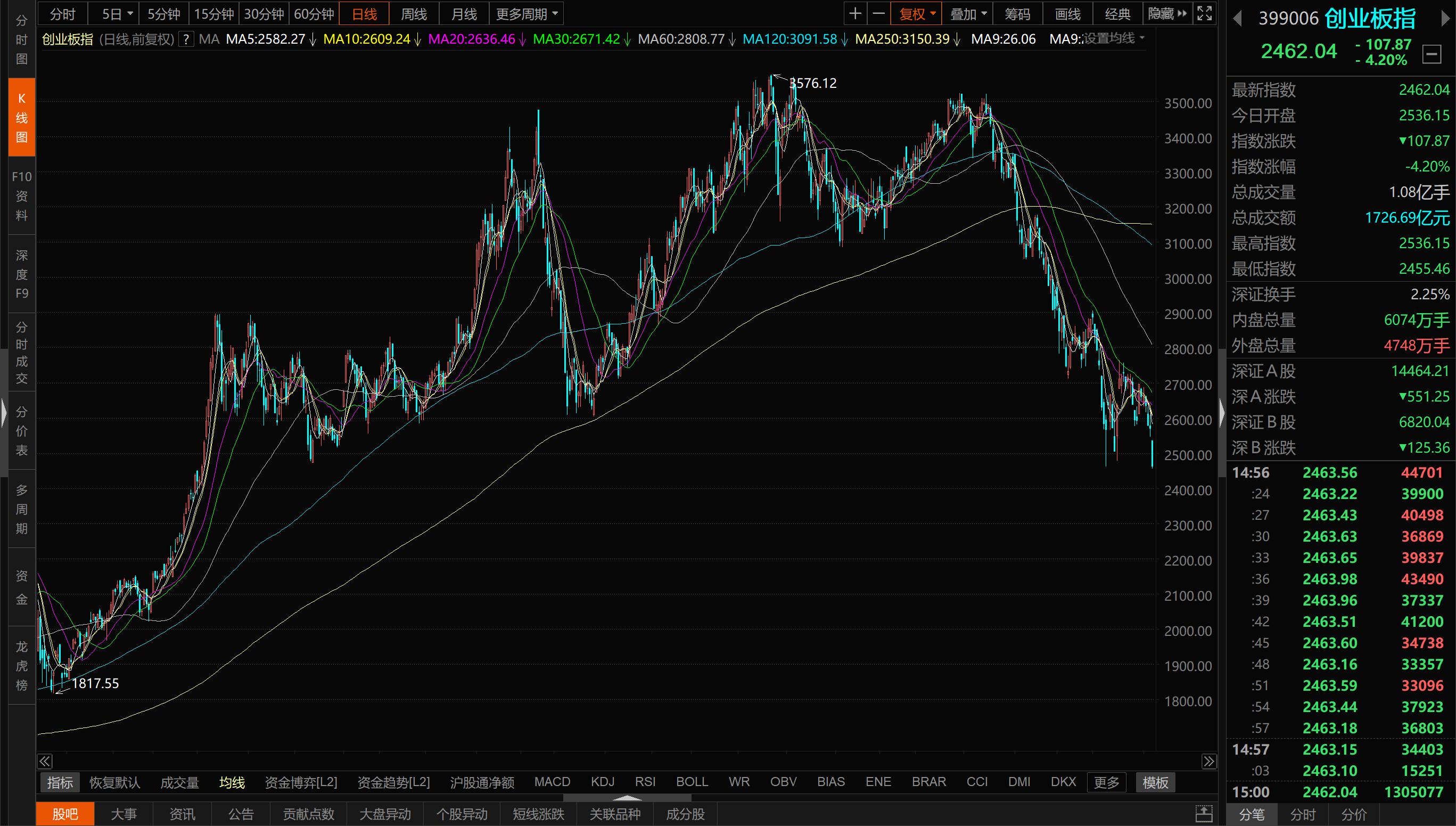Toggle 成交量 volume indicator
This screenshot has width=1456, height=826.
[x=180, y=782]
